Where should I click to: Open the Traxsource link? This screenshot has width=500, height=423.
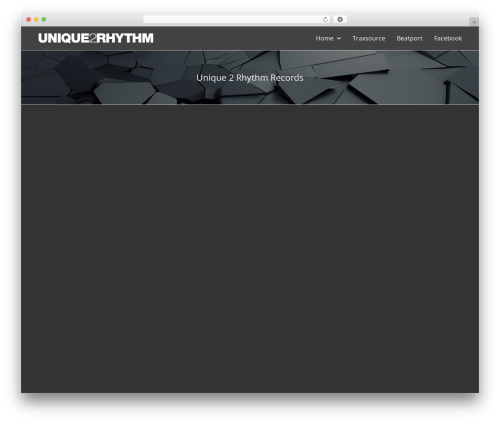[369, 38]
